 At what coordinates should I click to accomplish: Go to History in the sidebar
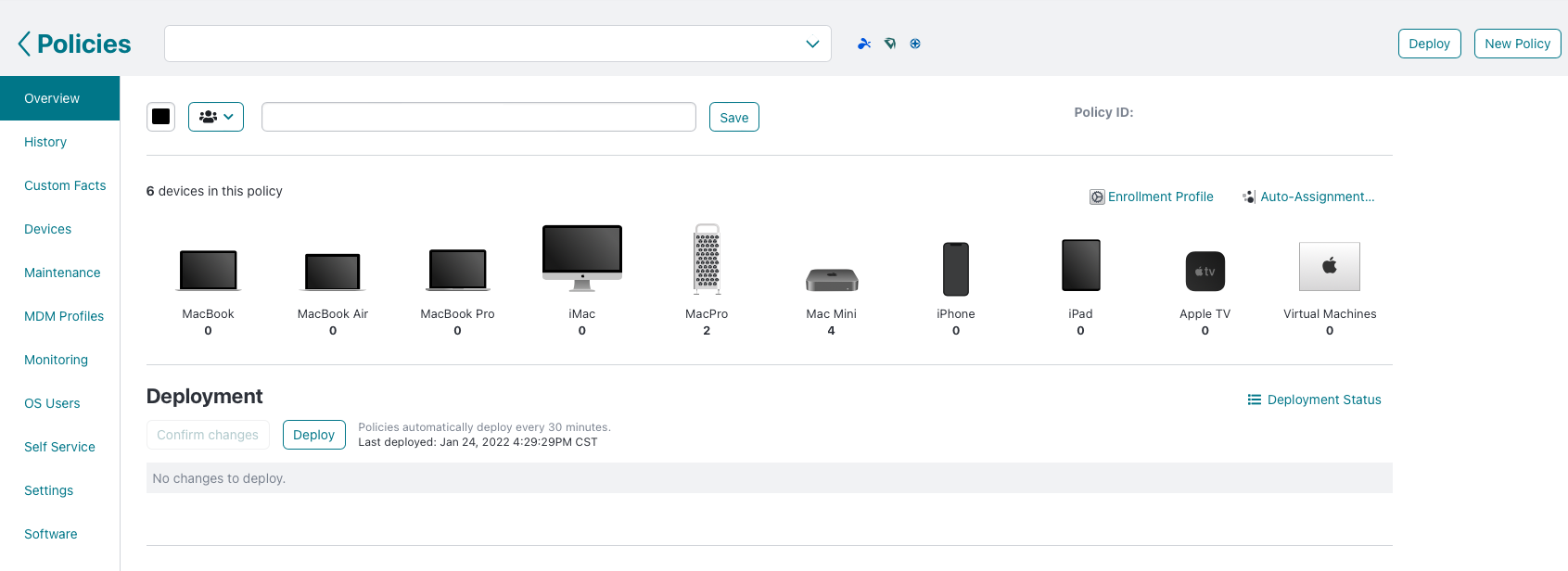click(45, 142)
